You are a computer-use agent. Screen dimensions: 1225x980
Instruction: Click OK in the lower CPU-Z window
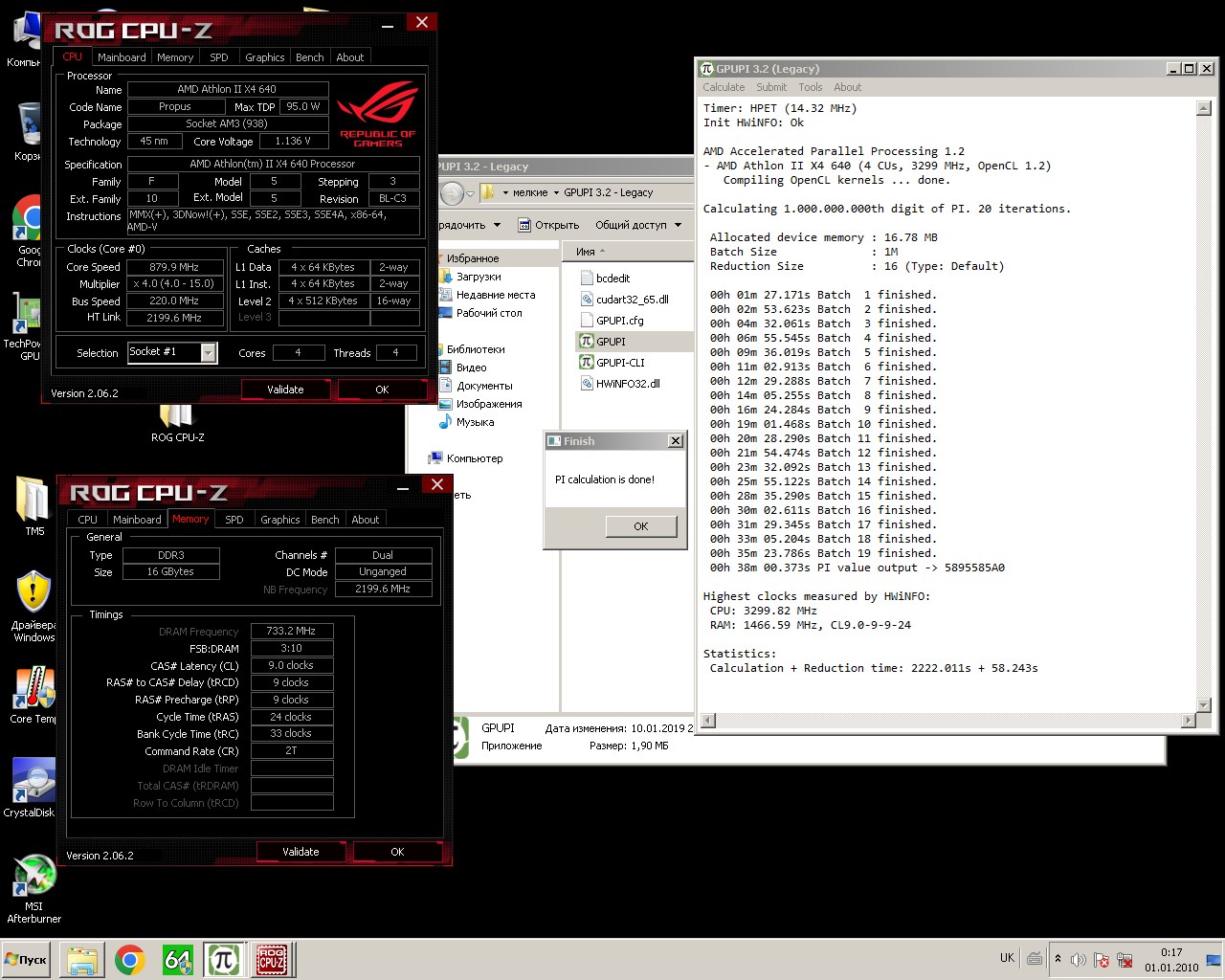pyautogui.click(x=397, y=852)
